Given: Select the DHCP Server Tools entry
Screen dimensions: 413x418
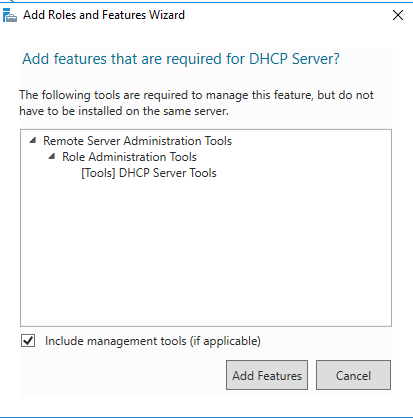Looking at the screenshot, I should pos(149,173).
